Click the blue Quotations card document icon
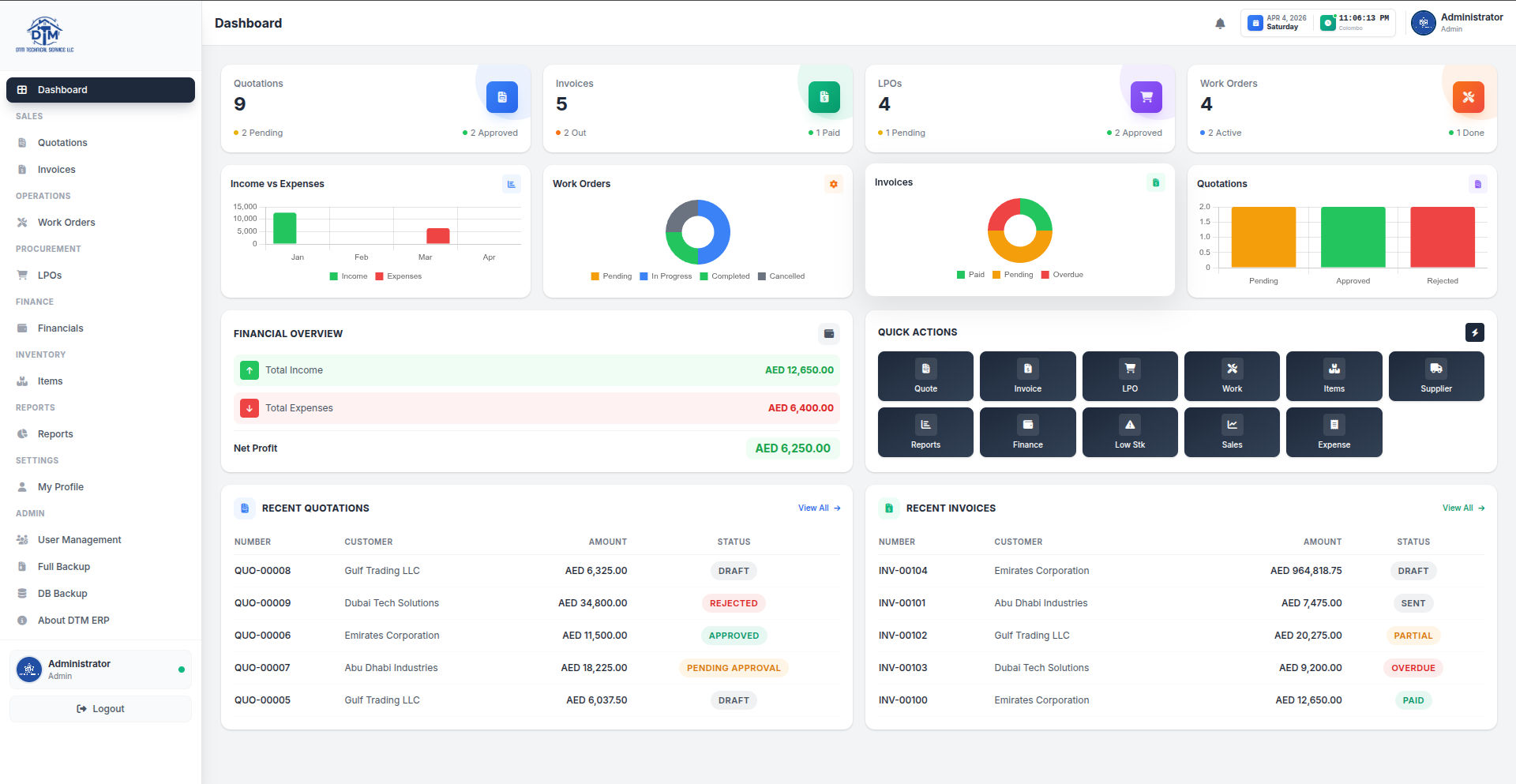Screen dimensions: 1516x784 click(502, 97)
